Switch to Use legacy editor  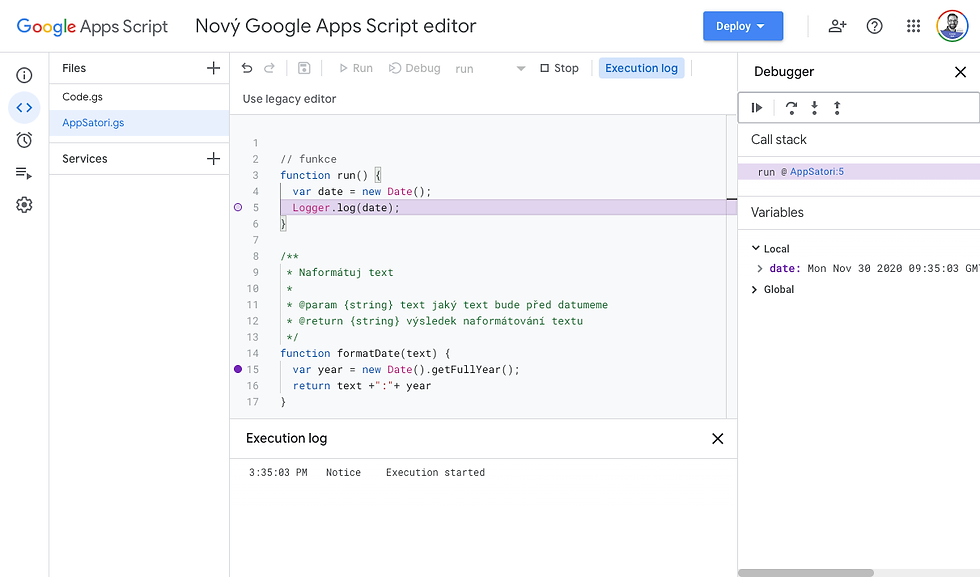coord(289,99)
